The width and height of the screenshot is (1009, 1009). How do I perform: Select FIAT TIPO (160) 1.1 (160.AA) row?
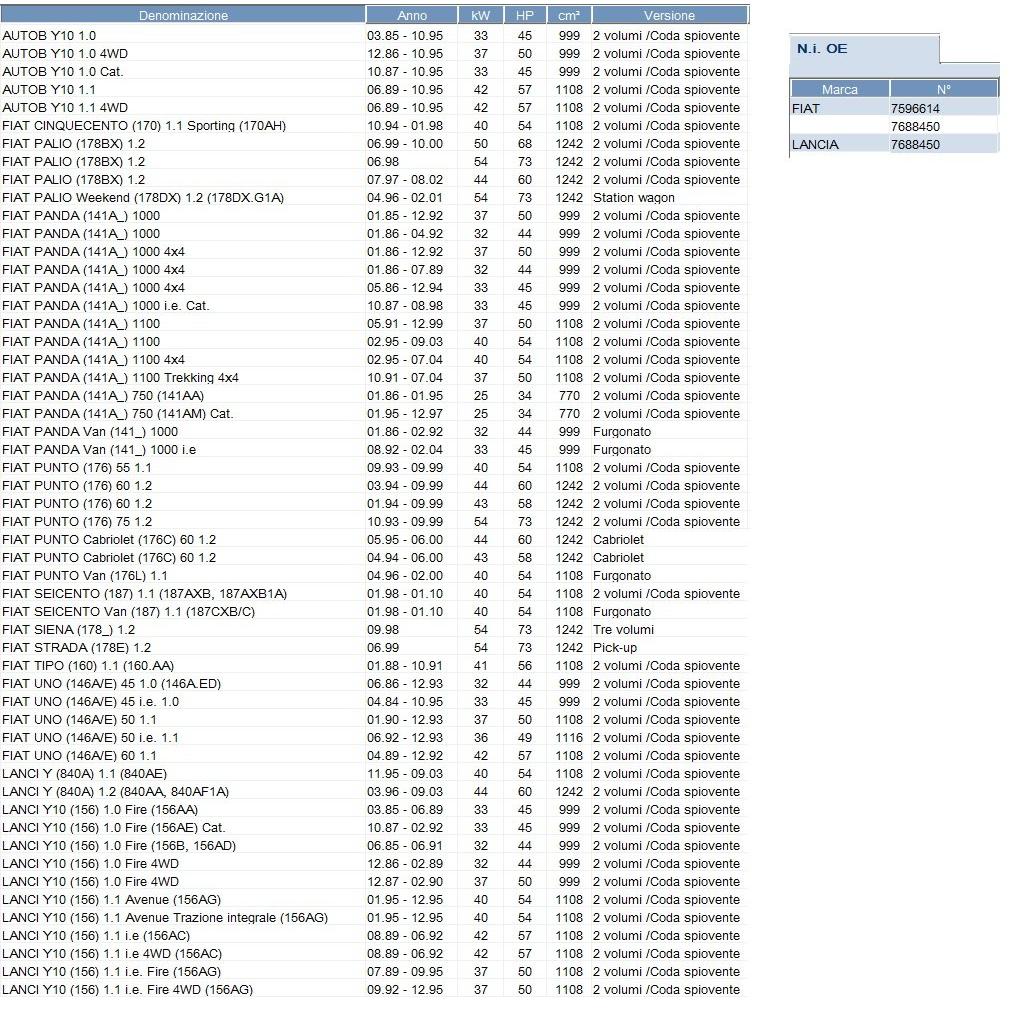point(375,666)
